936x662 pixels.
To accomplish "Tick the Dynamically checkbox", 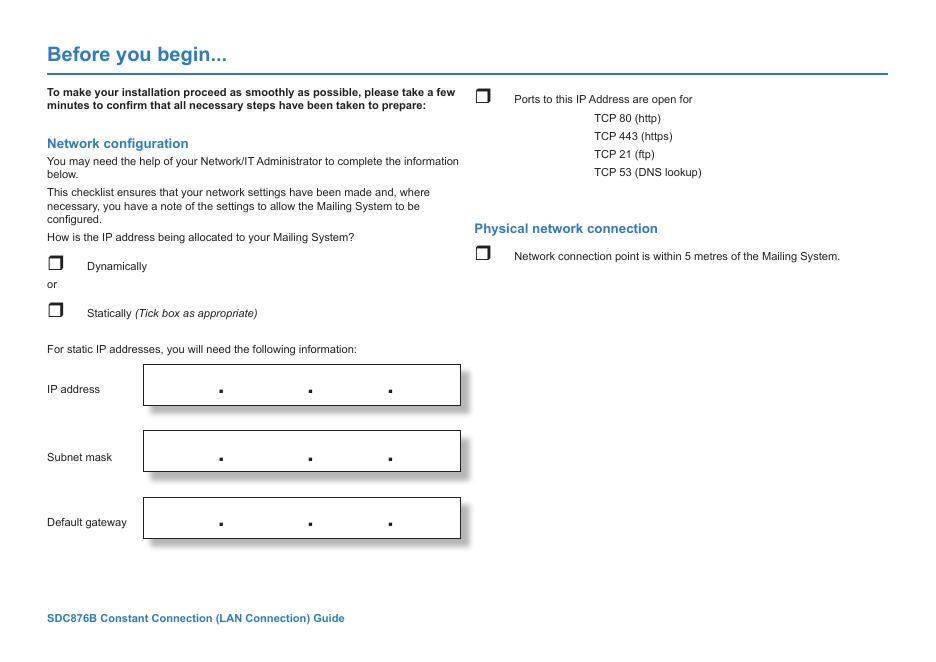I will point(55,264).
